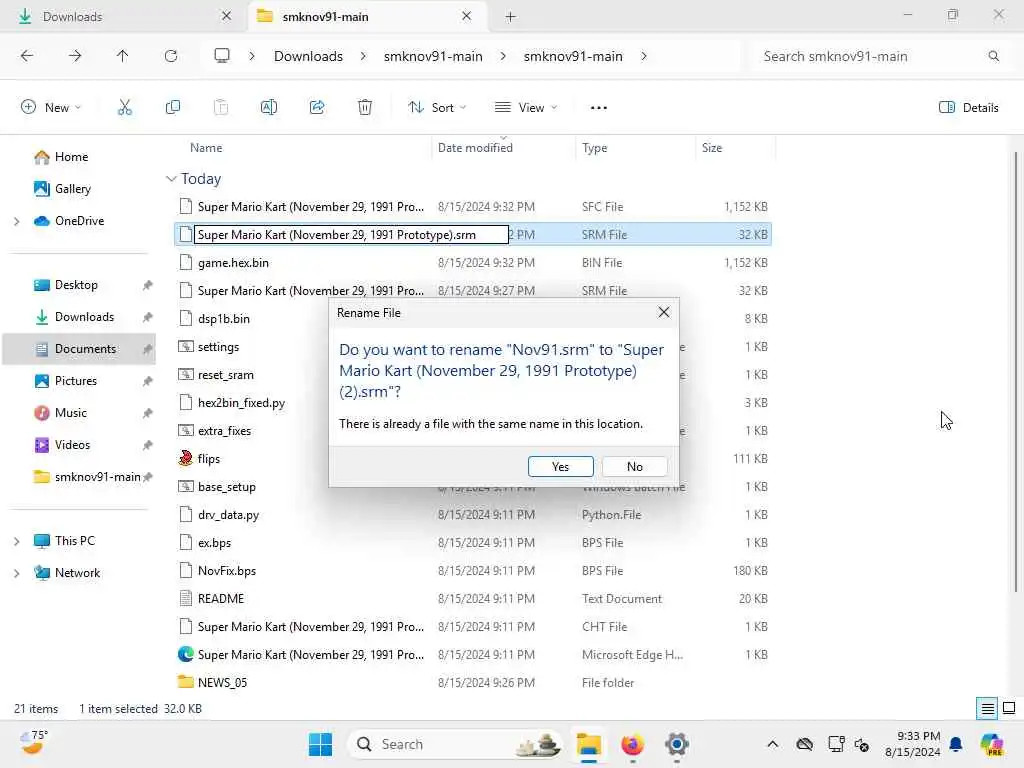Click No in the Rename File dialog
This screenshot has width=1024, height=768.
tap(634, 466)
